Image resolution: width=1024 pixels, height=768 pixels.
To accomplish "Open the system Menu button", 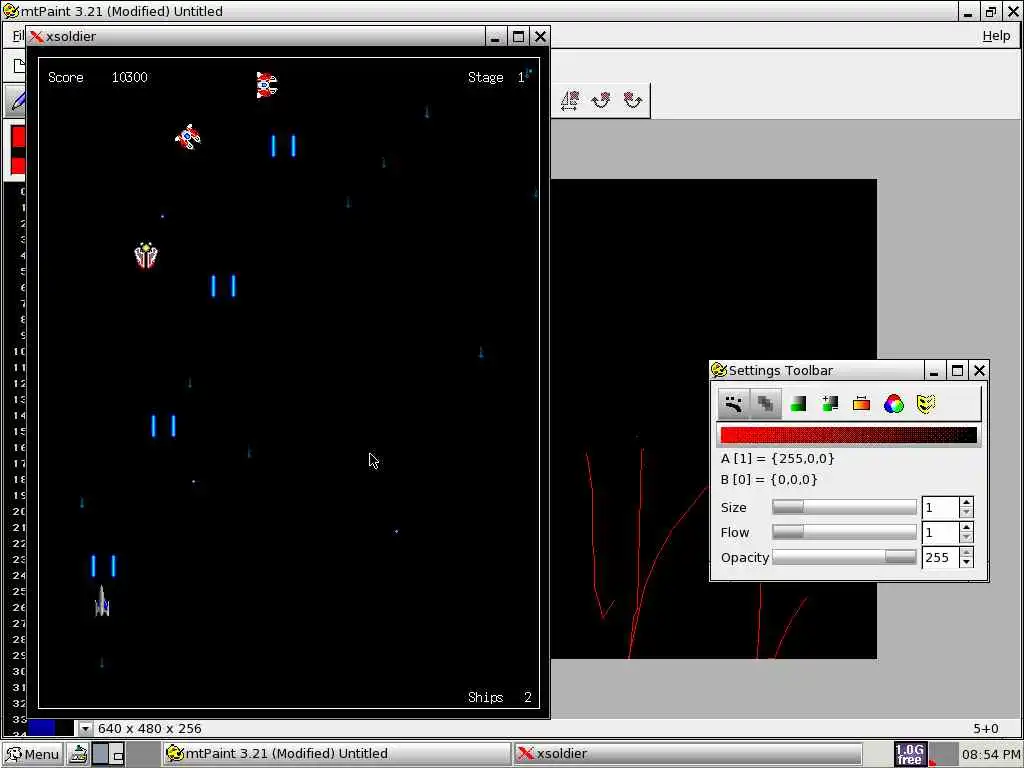I will (33, 754).
